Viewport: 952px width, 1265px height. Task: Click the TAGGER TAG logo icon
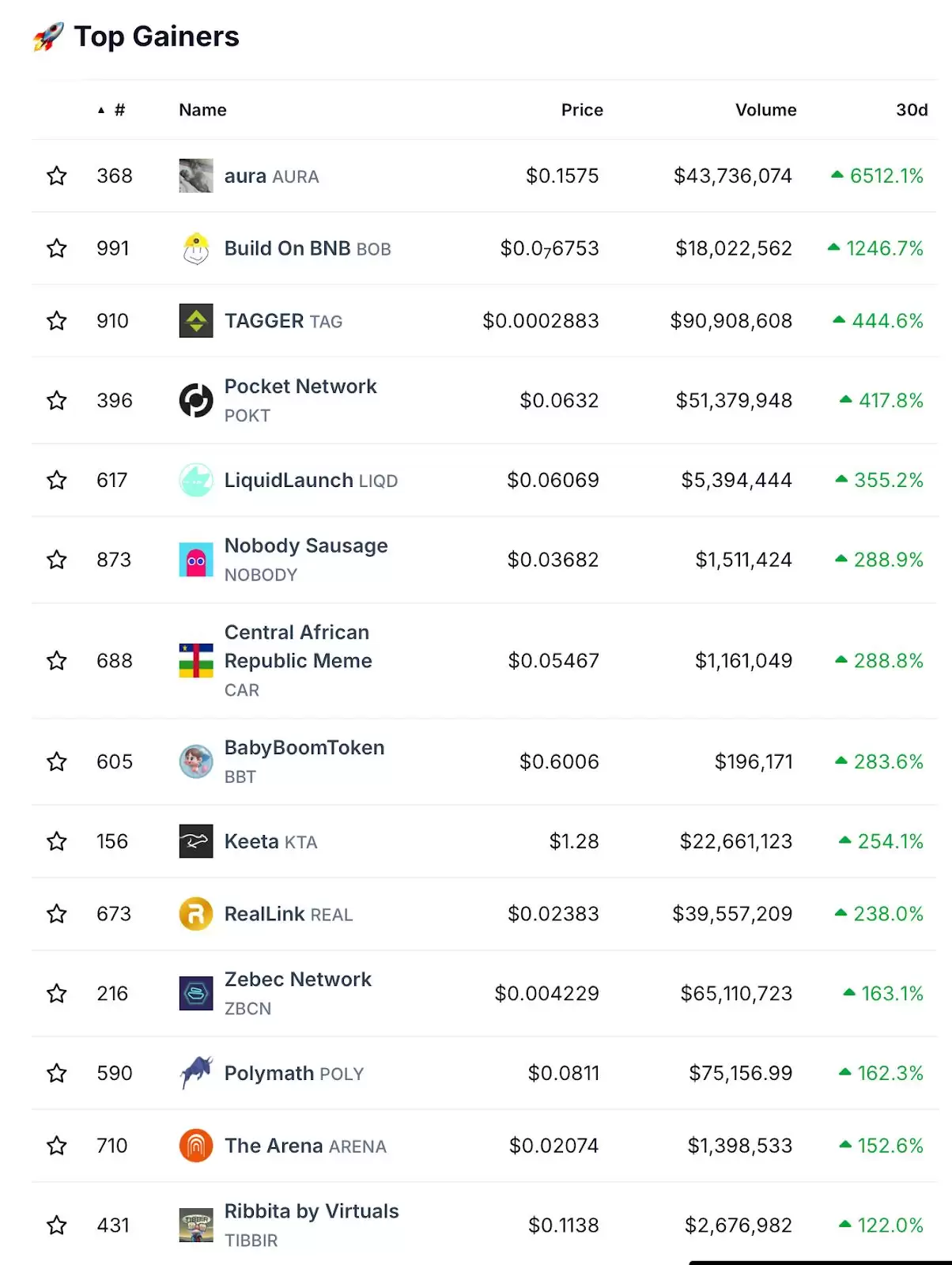[x=196, y=321]
